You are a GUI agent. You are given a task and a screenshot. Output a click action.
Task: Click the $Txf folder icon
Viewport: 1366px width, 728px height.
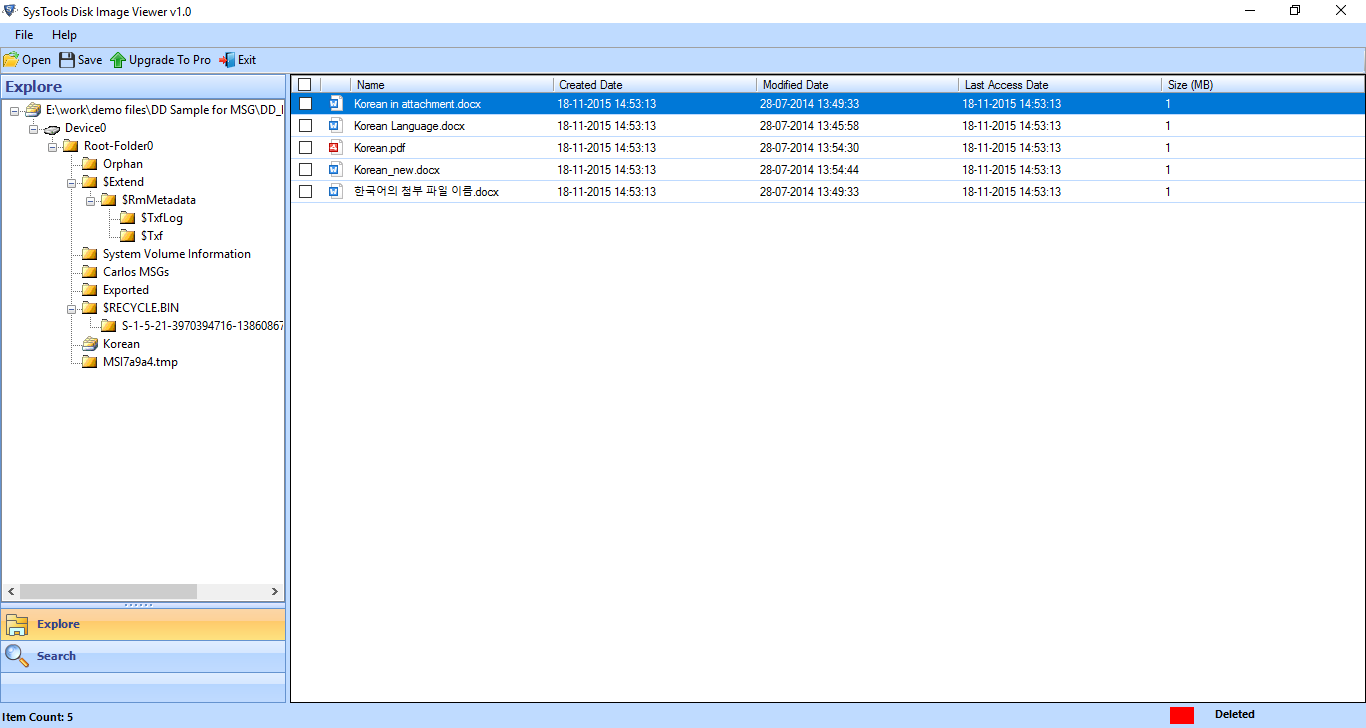(x=127, y=236)
